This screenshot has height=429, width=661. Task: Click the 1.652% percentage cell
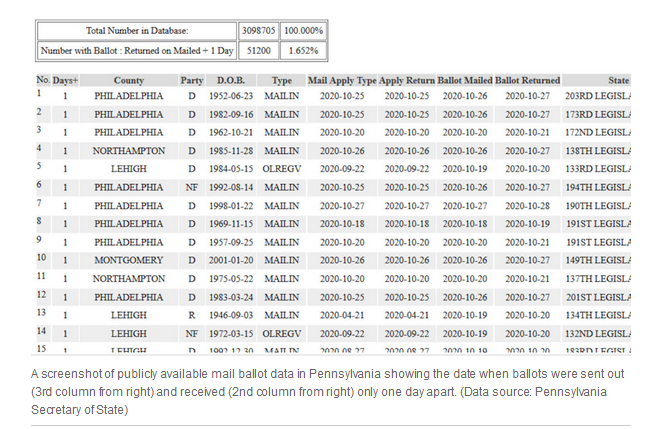point(304,51)
